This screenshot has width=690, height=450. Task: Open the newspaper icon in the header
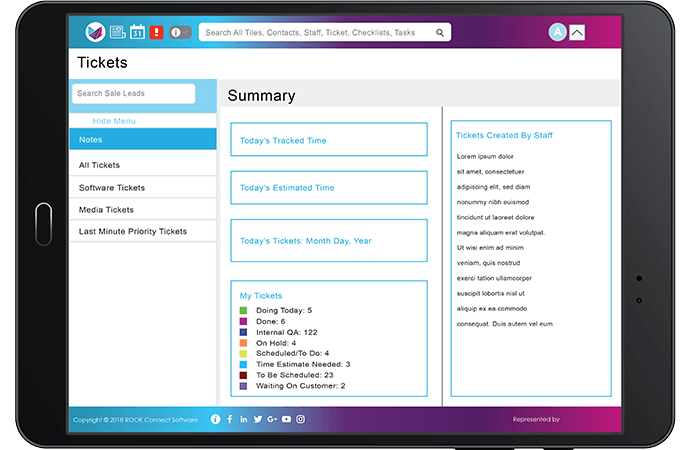(117, 32)
